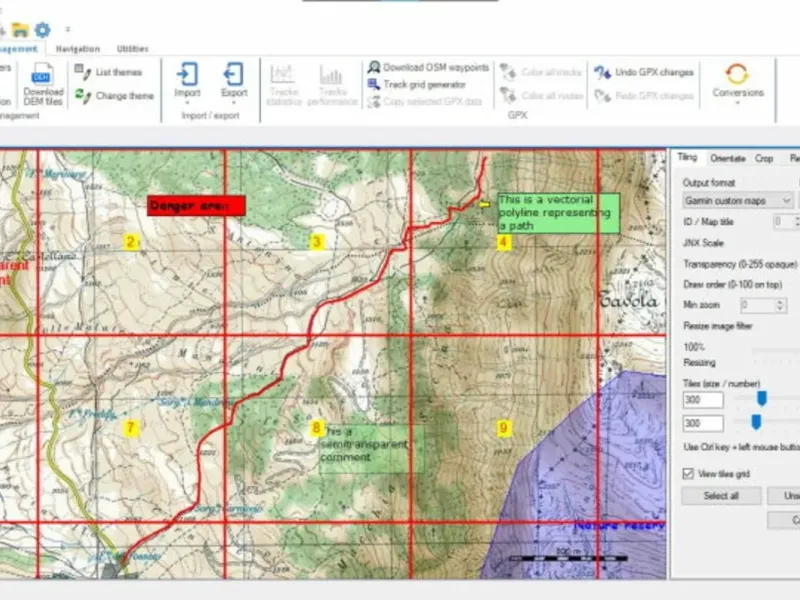Click the gear settings icon in title bar
This screenshot has height=600, width=800.
pyautogui.click(x=42, y=30)
